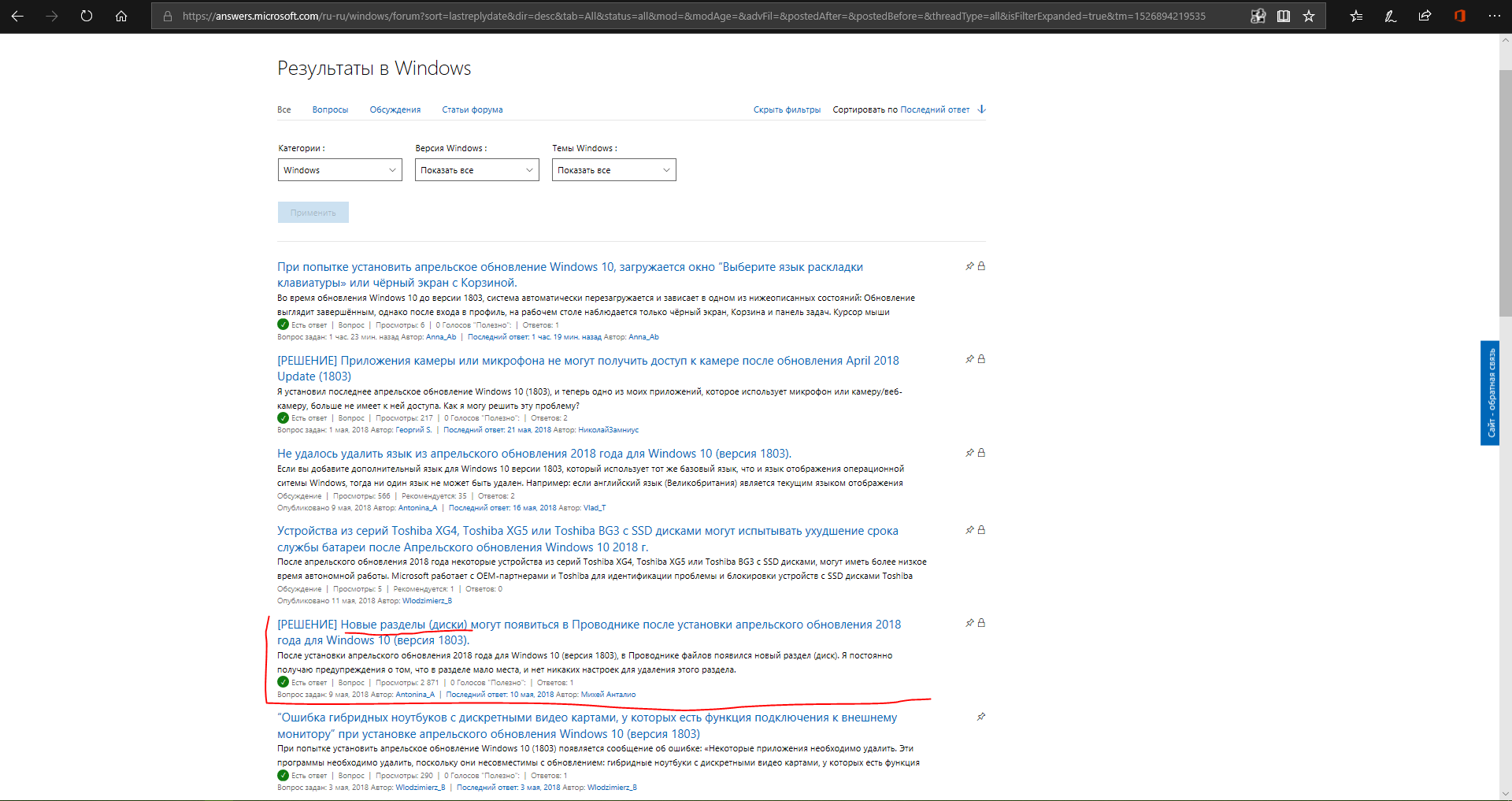Click the Применить button

[313, 213]
